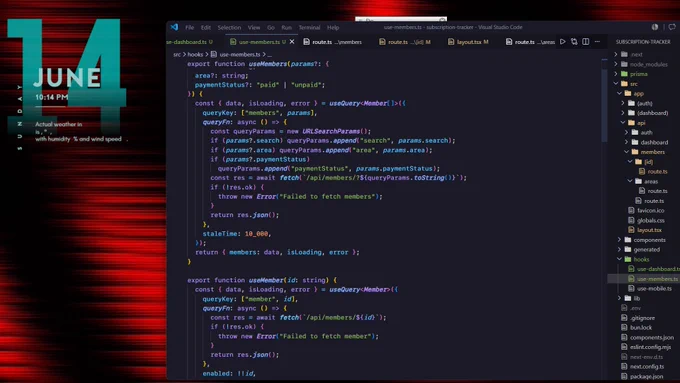Click the .gitignore file icon
The width and height of the screenshot is (680, 383).
coord(624,318)
